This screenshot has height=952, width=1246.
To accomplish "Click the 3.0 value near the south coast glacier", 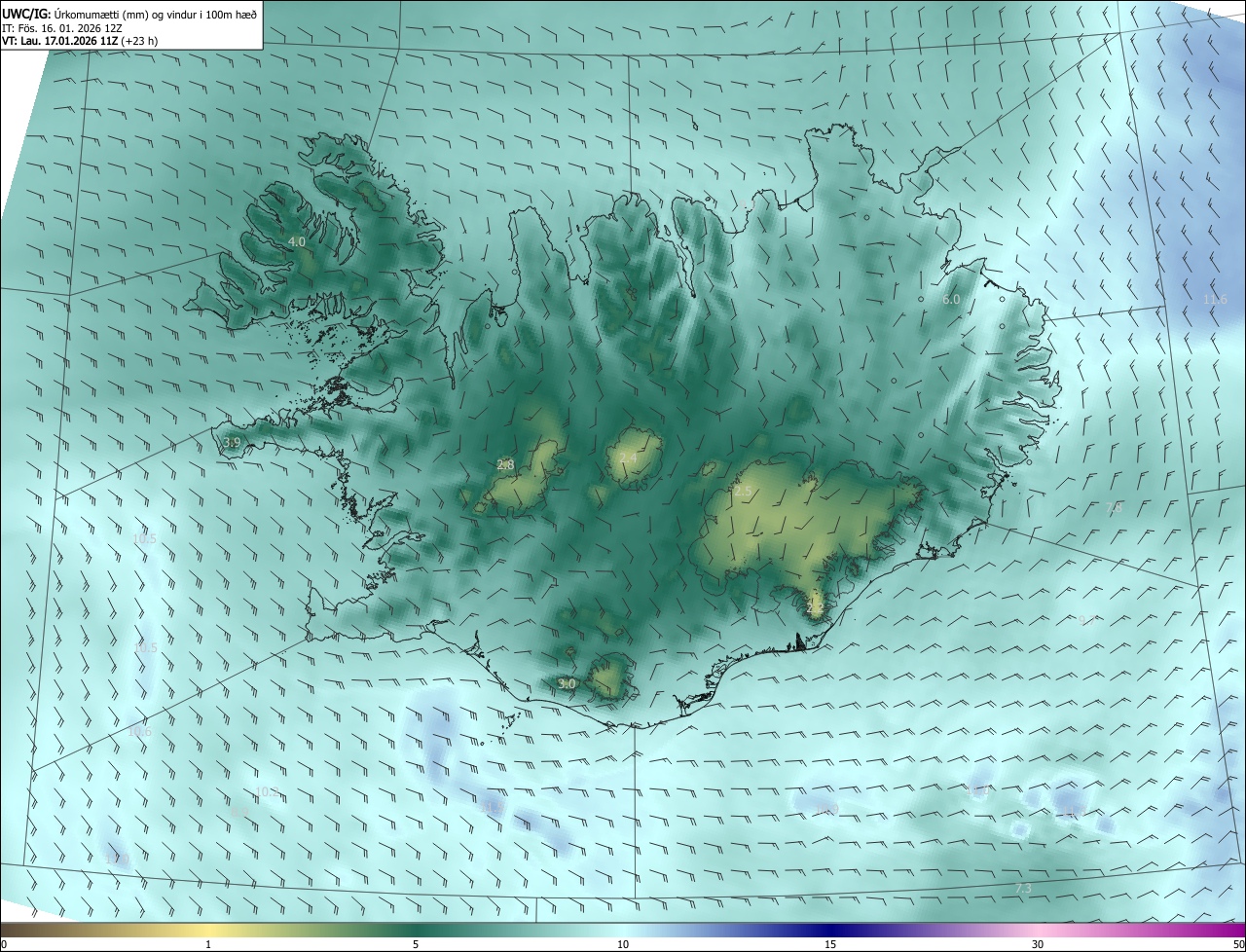I will [x=568, y=684].
